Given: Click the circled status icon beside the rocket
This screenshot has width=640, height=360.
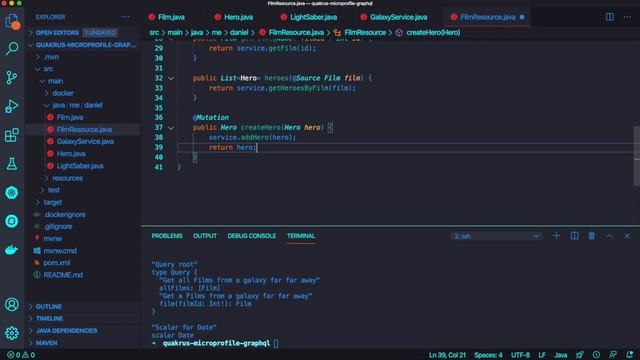Looking at the screenshot, I should point(596,355).
